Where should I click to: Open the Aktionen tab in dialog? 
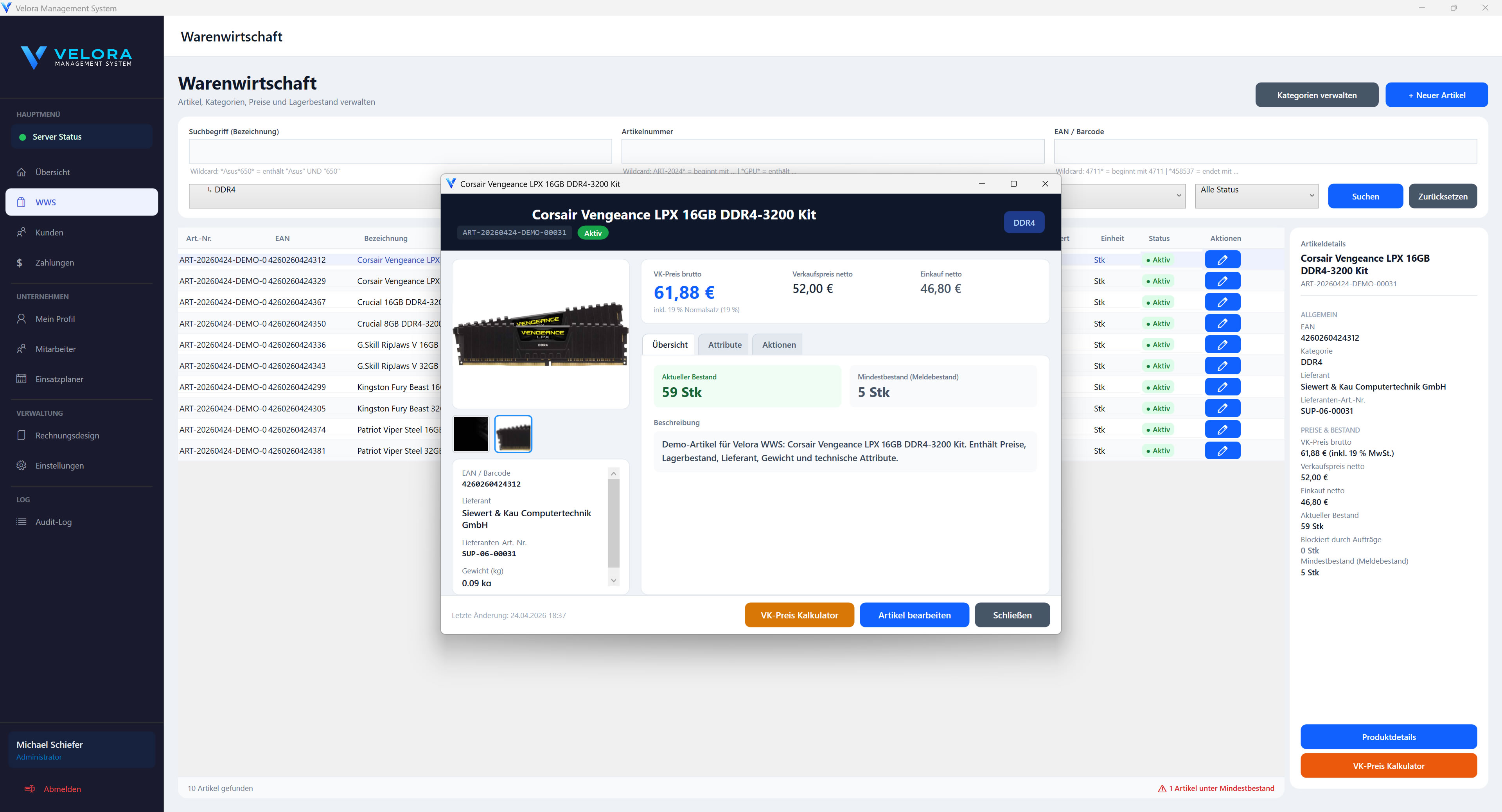[x=778, y=345]
